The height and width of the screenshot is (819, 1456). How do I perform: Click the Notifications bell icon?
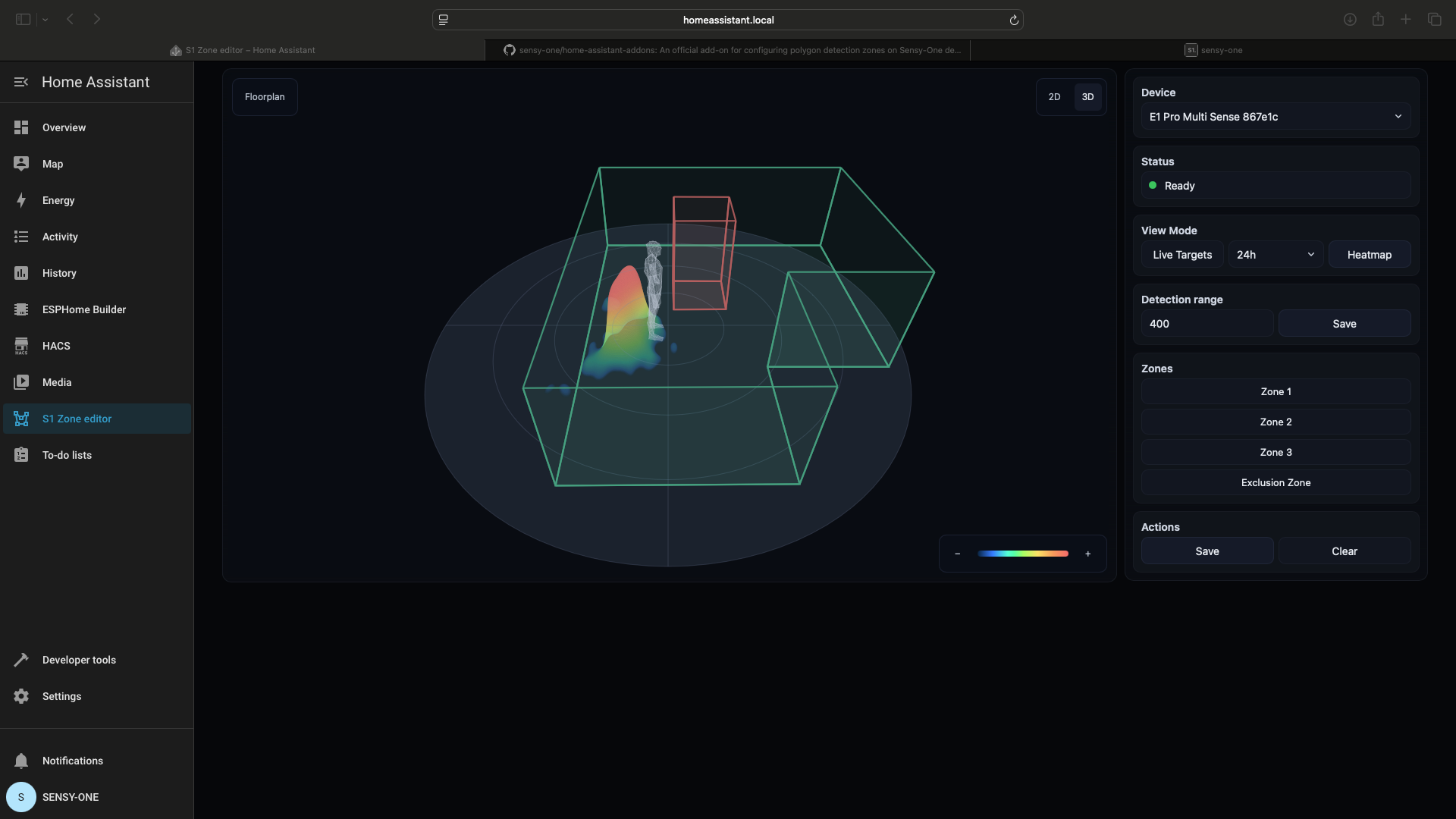21,761
